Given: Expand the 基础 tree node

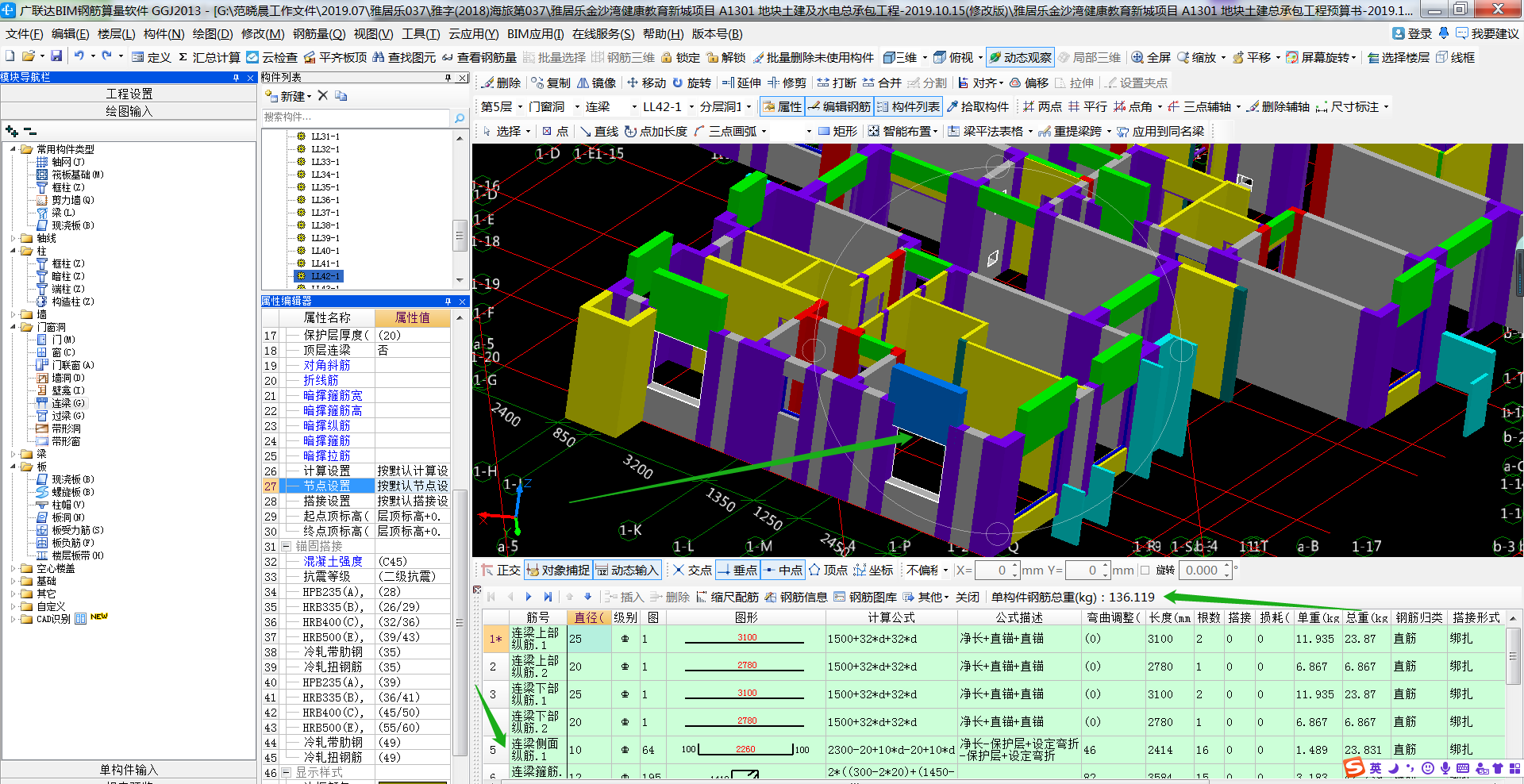Looking at the screenshot, I should 13,581.
